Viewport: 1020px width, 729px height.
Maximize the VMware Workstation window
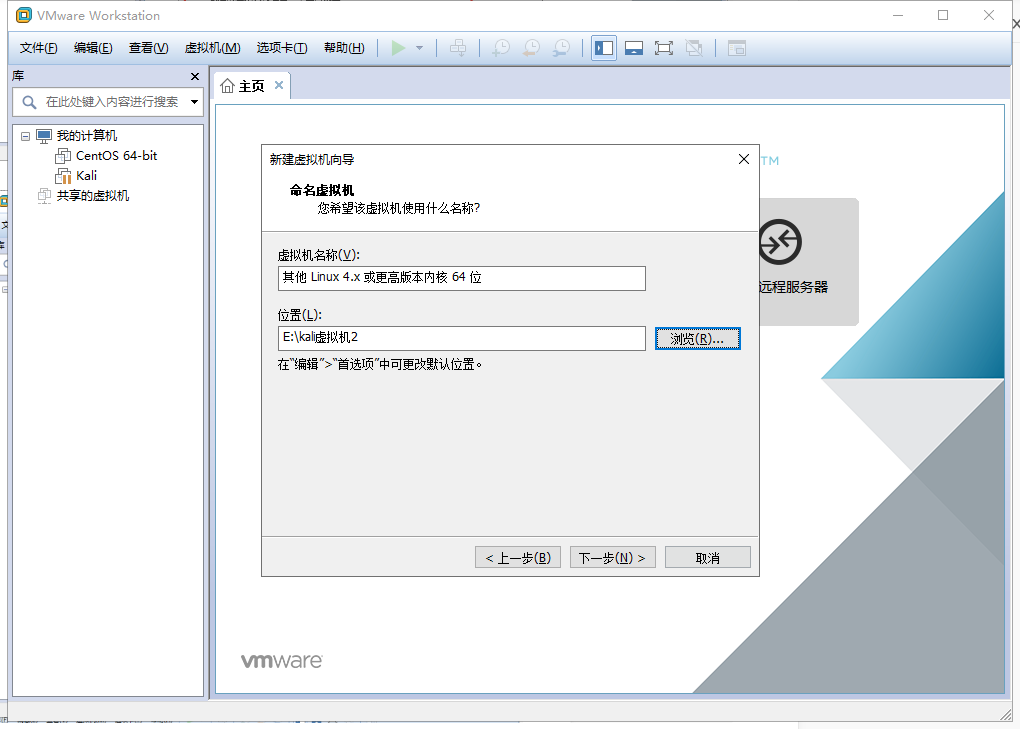[943, 15]
